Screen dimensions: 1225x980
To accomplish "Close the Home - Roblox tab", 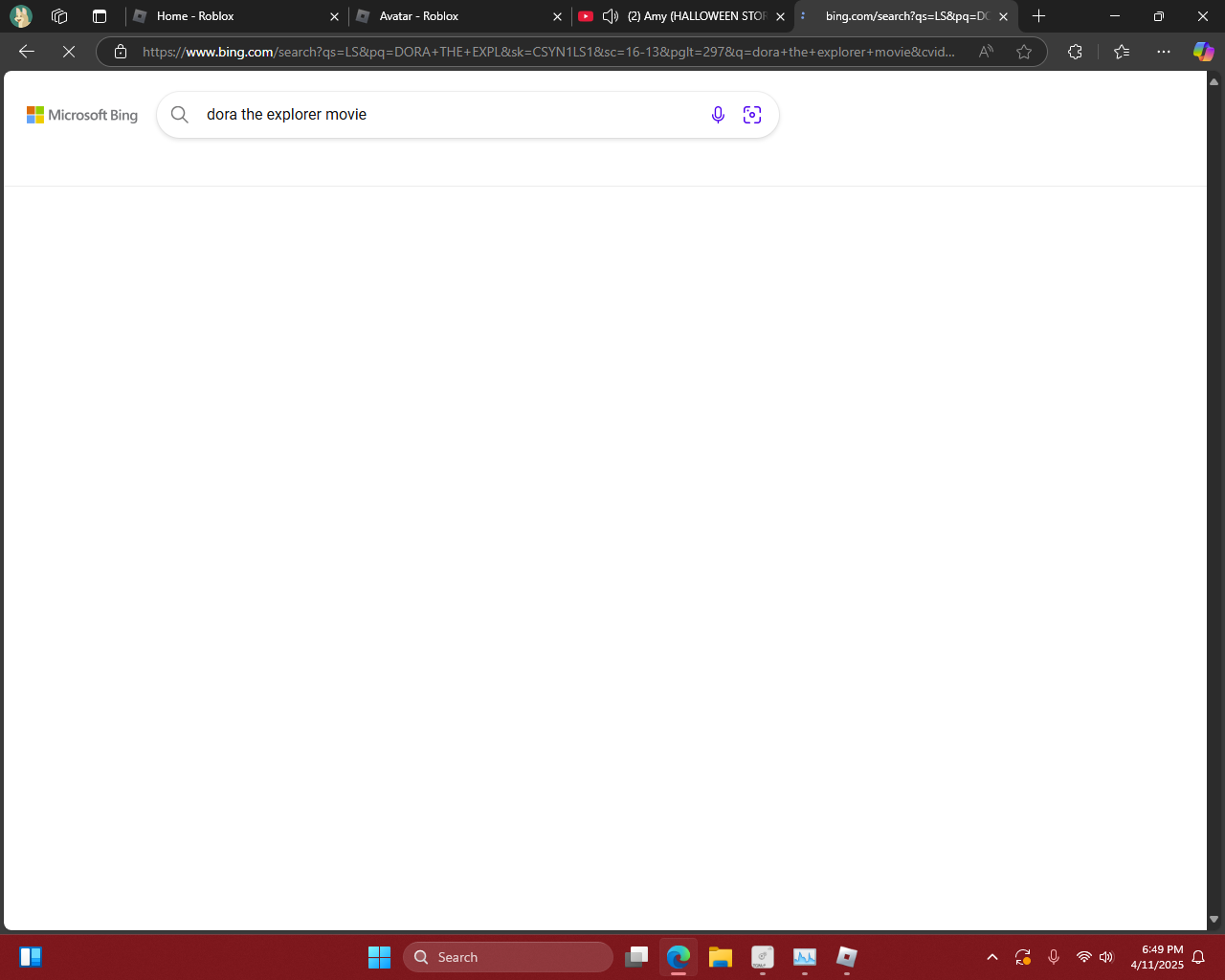I will (x=334, y=16).
